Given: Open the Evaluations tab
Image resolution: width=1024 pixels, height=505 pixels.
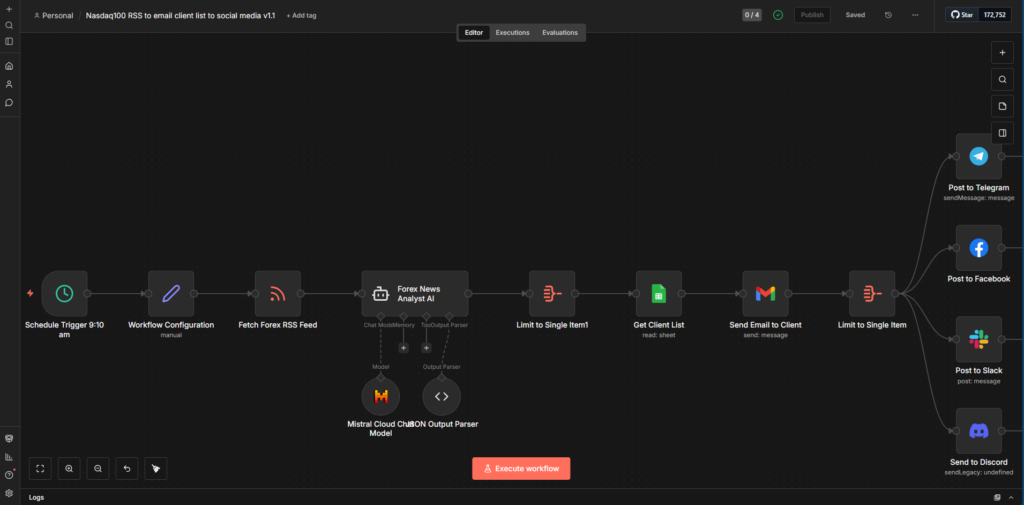Looking at the screenshot, I should click(560, 33).
